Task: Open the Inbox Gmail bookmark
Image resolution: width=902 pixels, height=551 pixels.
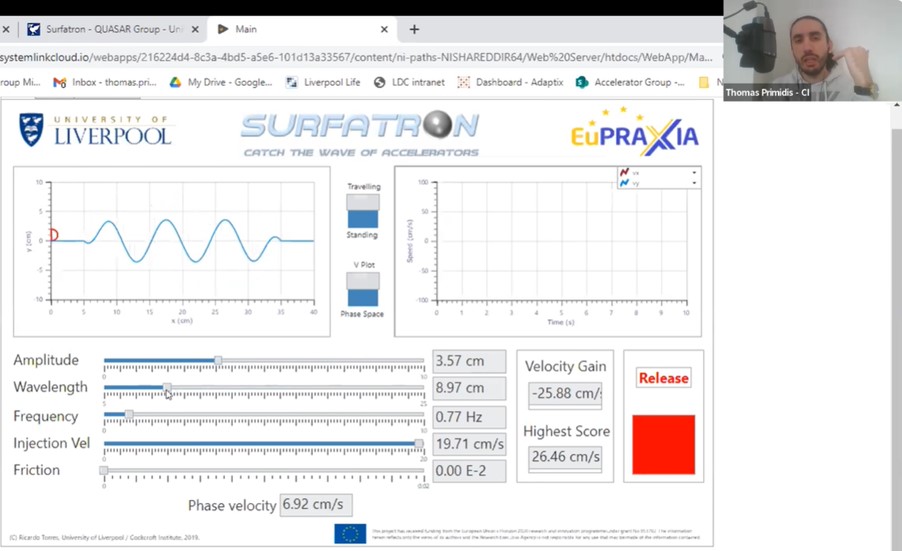Action: tap(105, 82)
